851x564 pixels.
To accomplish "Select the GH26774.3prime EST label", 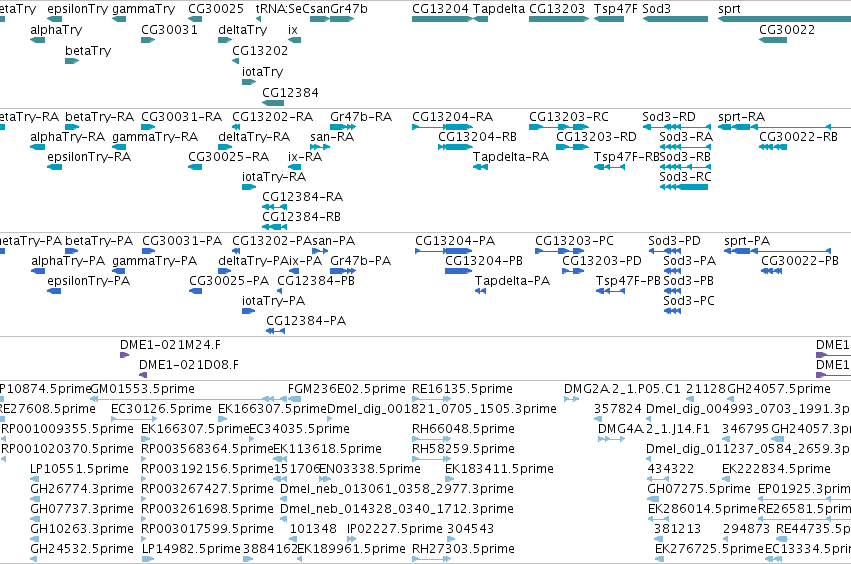I will coord(82,489).
